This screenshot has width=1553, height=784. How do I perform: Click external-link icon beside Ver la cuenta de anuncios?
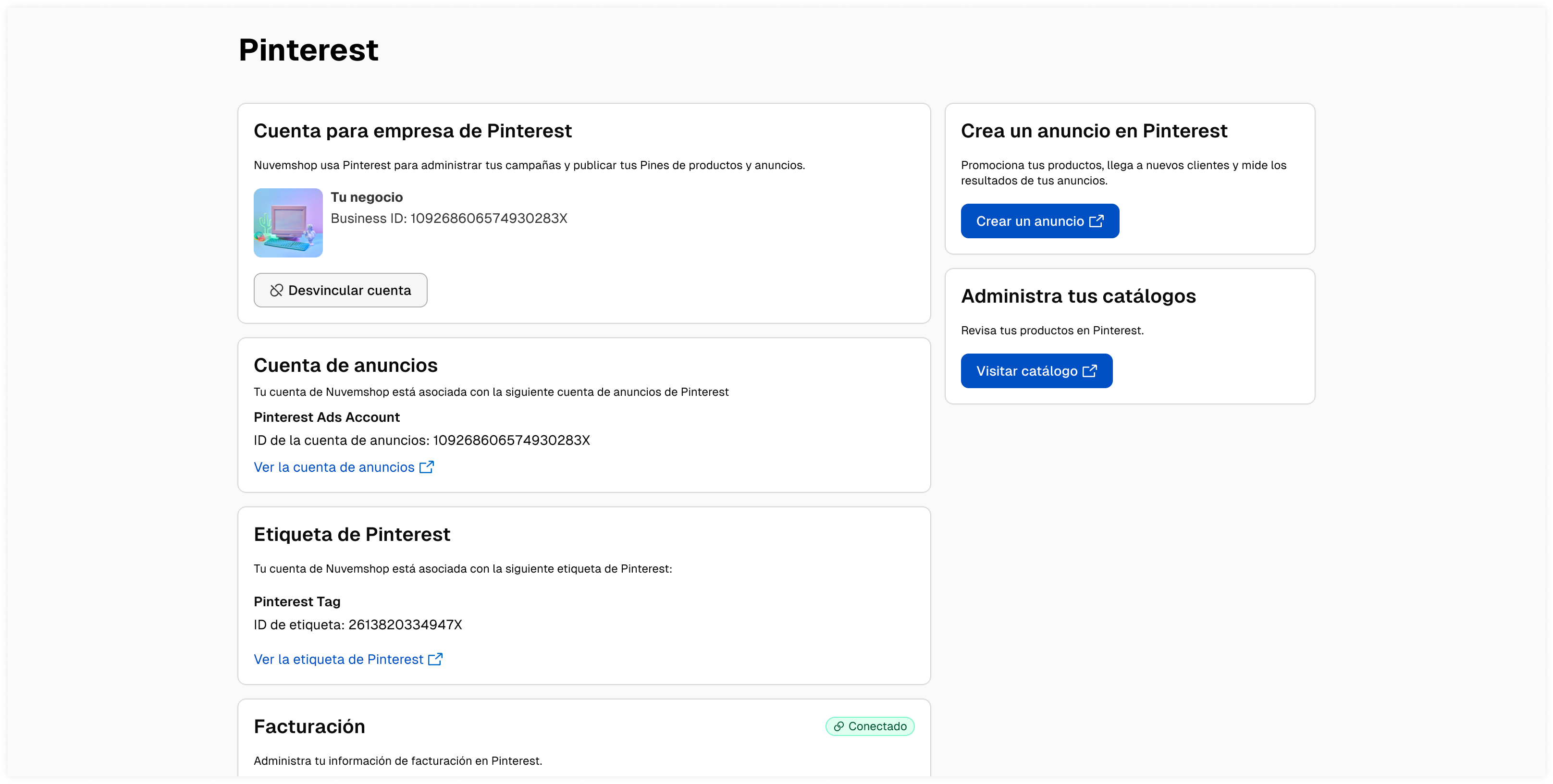(x=427, y=467)
